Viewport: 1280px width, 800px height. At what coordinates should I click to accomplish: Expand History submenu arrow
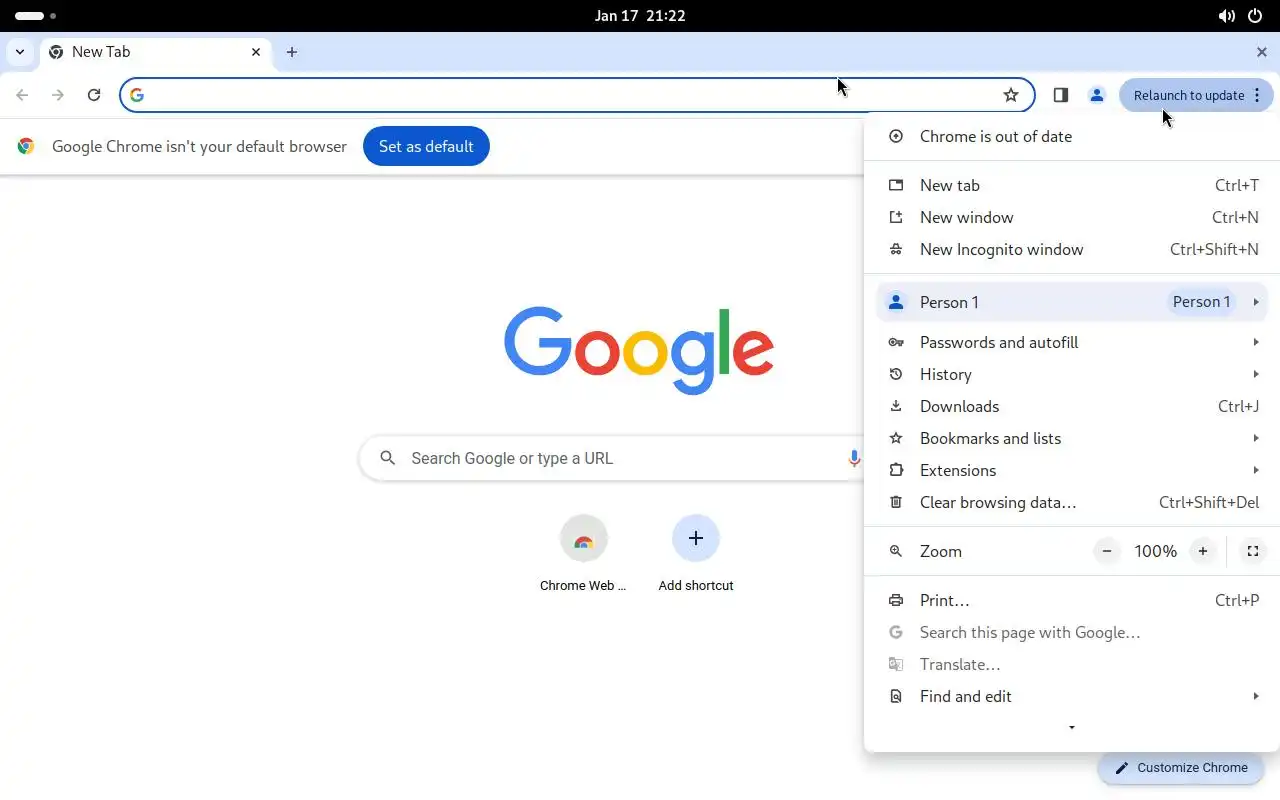(x=1256, y=374)
